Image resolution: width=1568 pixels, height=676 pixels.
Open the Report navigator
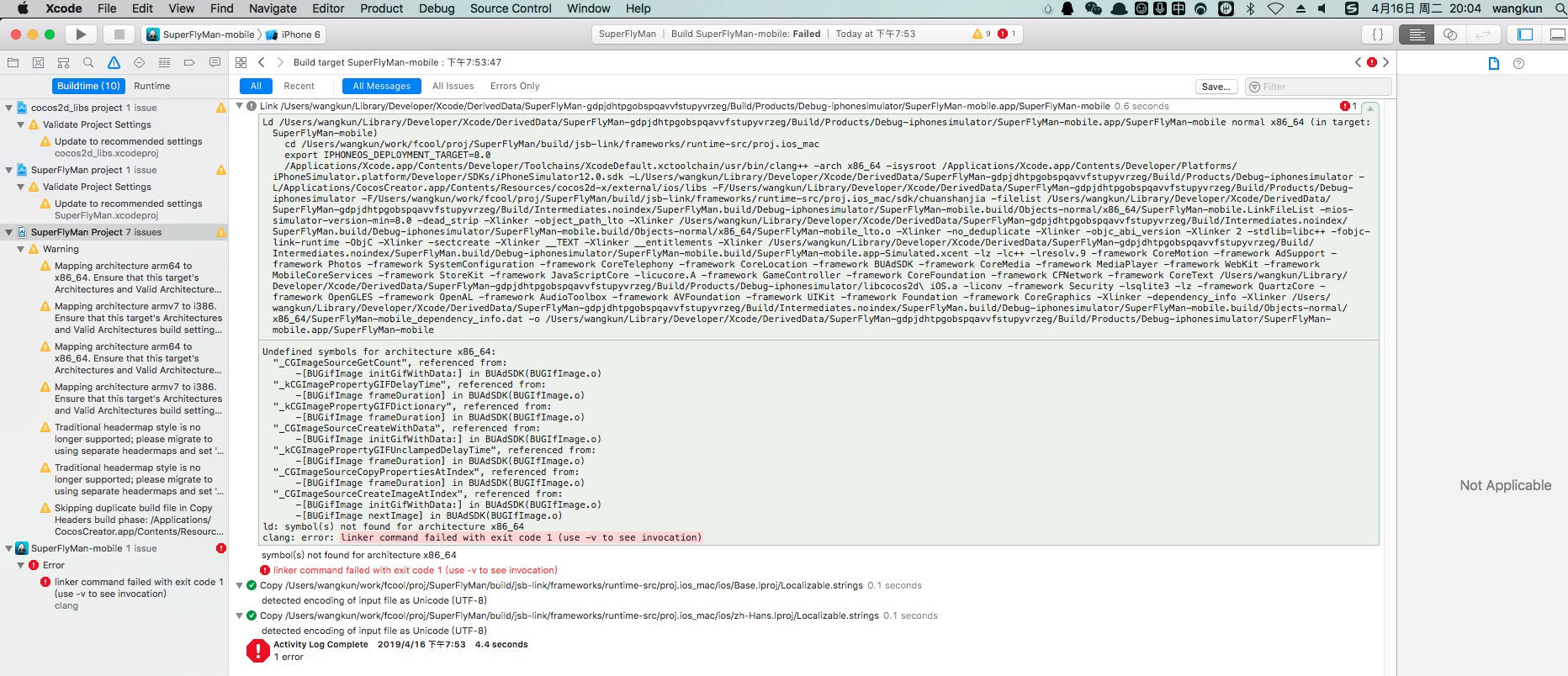click(x=215, y=62)
